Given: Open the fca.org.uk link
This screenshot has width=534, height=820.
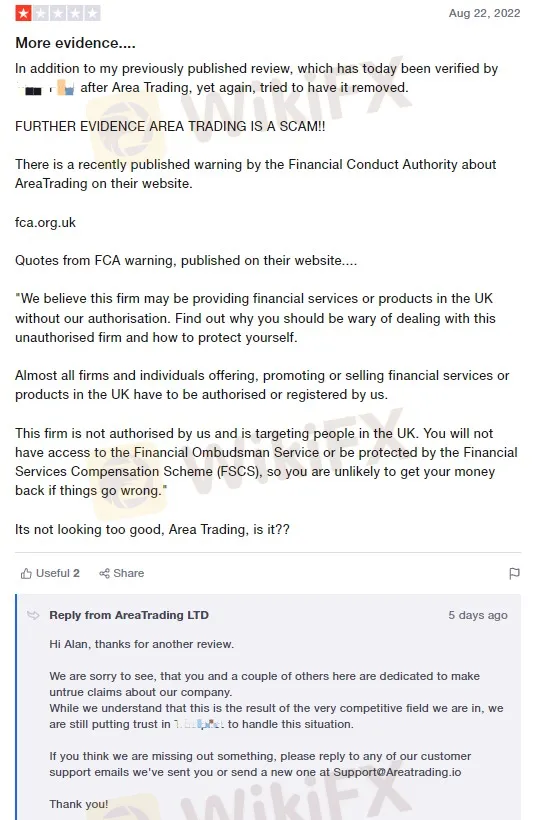Looking at the screenshot, I should coord(46,222).
